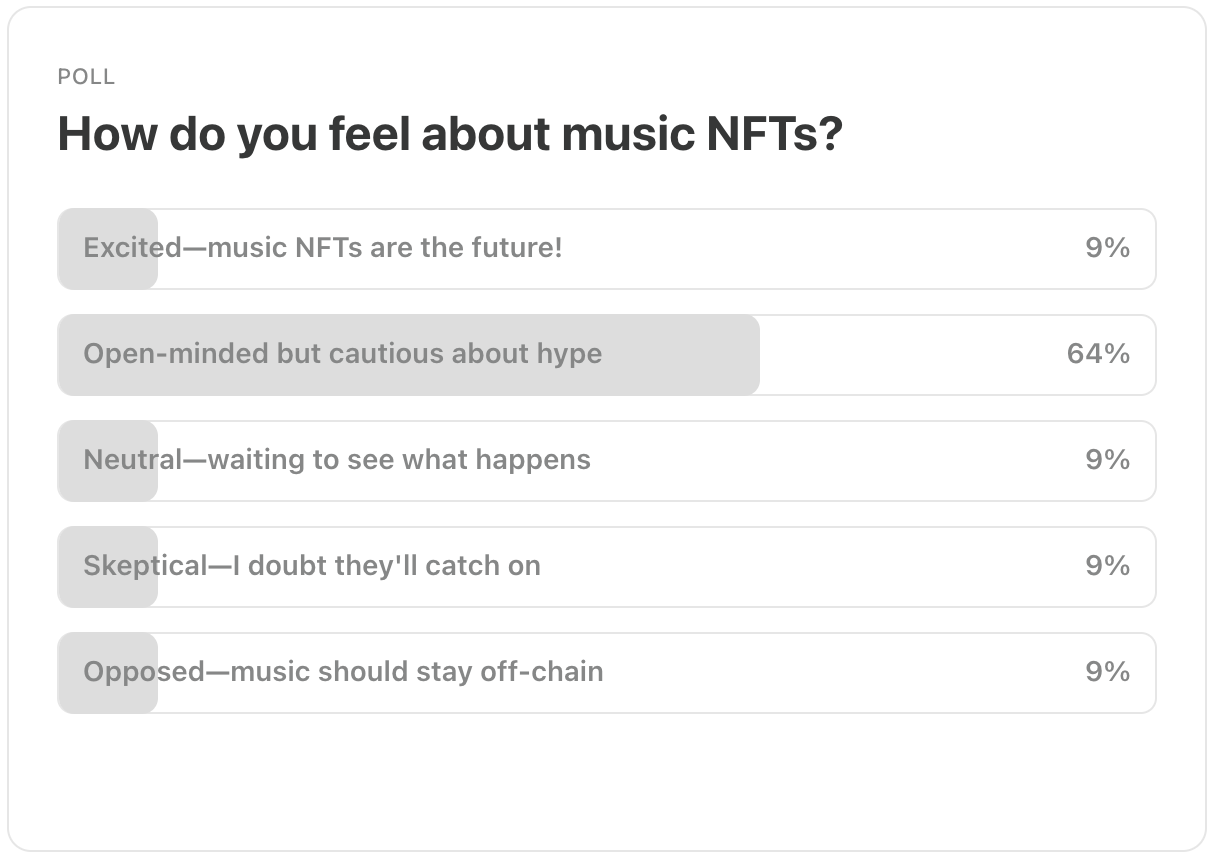This screenshot has width=1218, height=866.
Task: Click the 9% value on the Skeptical row
Action: pyautogui.click(x=1108, y=566)
